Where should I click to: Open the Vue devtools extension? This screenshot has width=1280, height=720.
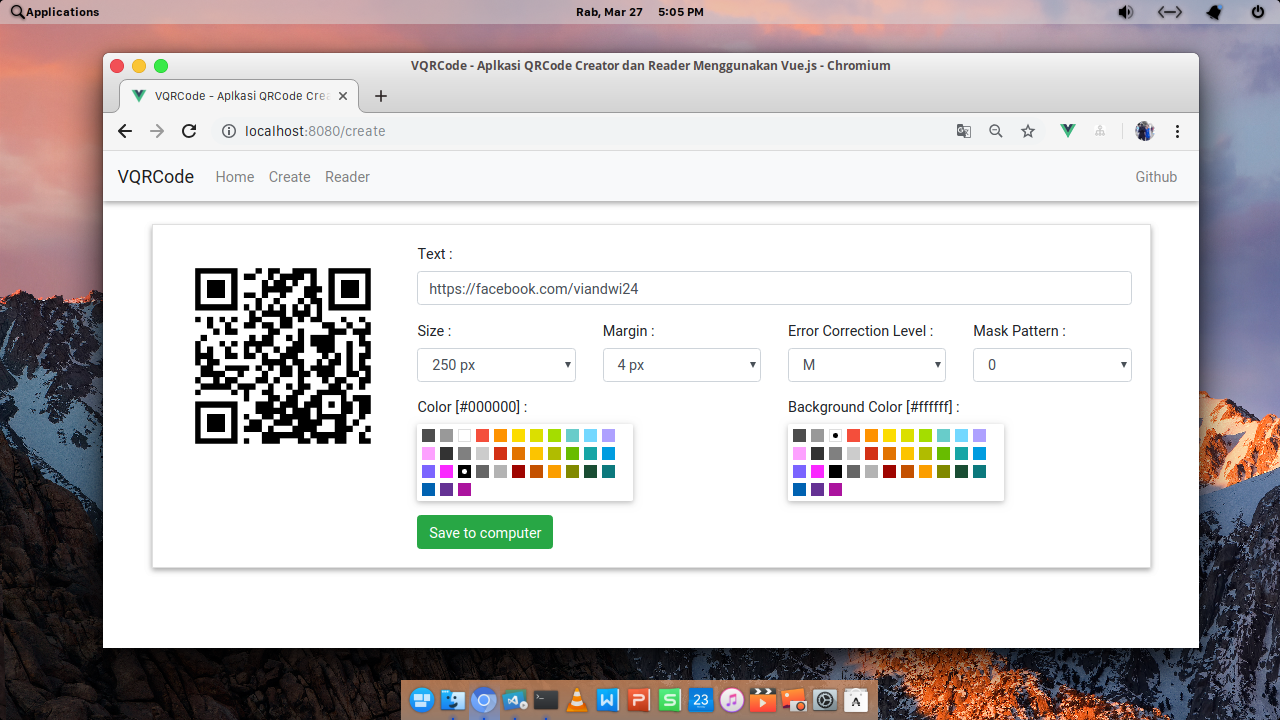click(x=1068, y=131)
